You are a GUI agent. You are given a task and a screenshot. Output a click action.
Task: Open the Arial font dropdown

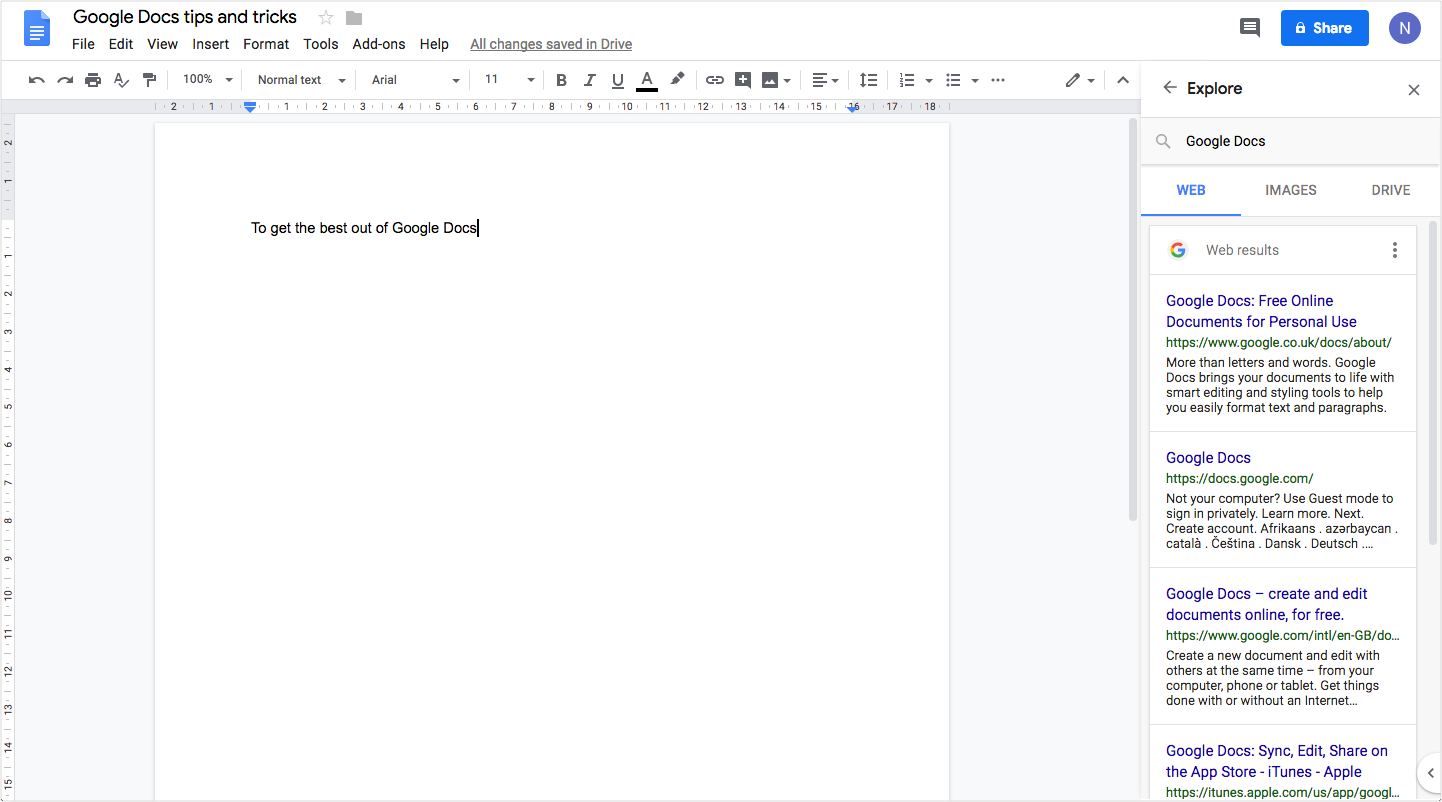[x=415, y=80]
